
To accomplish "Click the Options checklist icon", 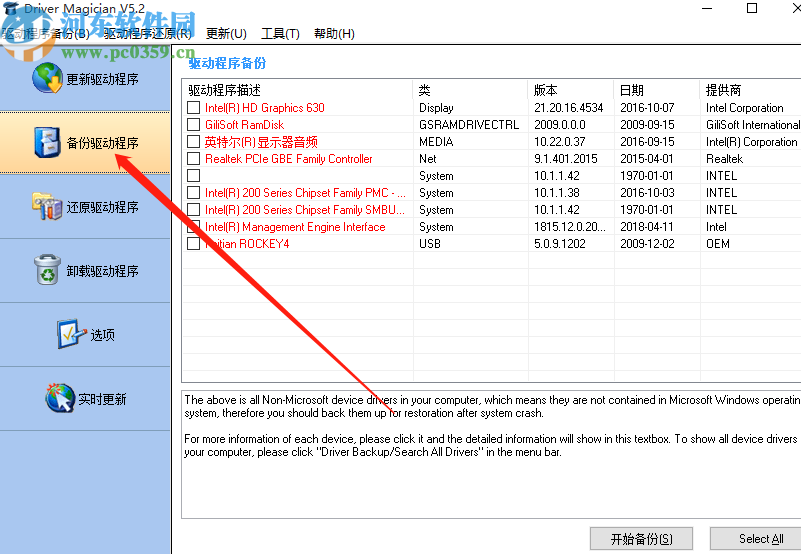I will [x=72, y=334].
